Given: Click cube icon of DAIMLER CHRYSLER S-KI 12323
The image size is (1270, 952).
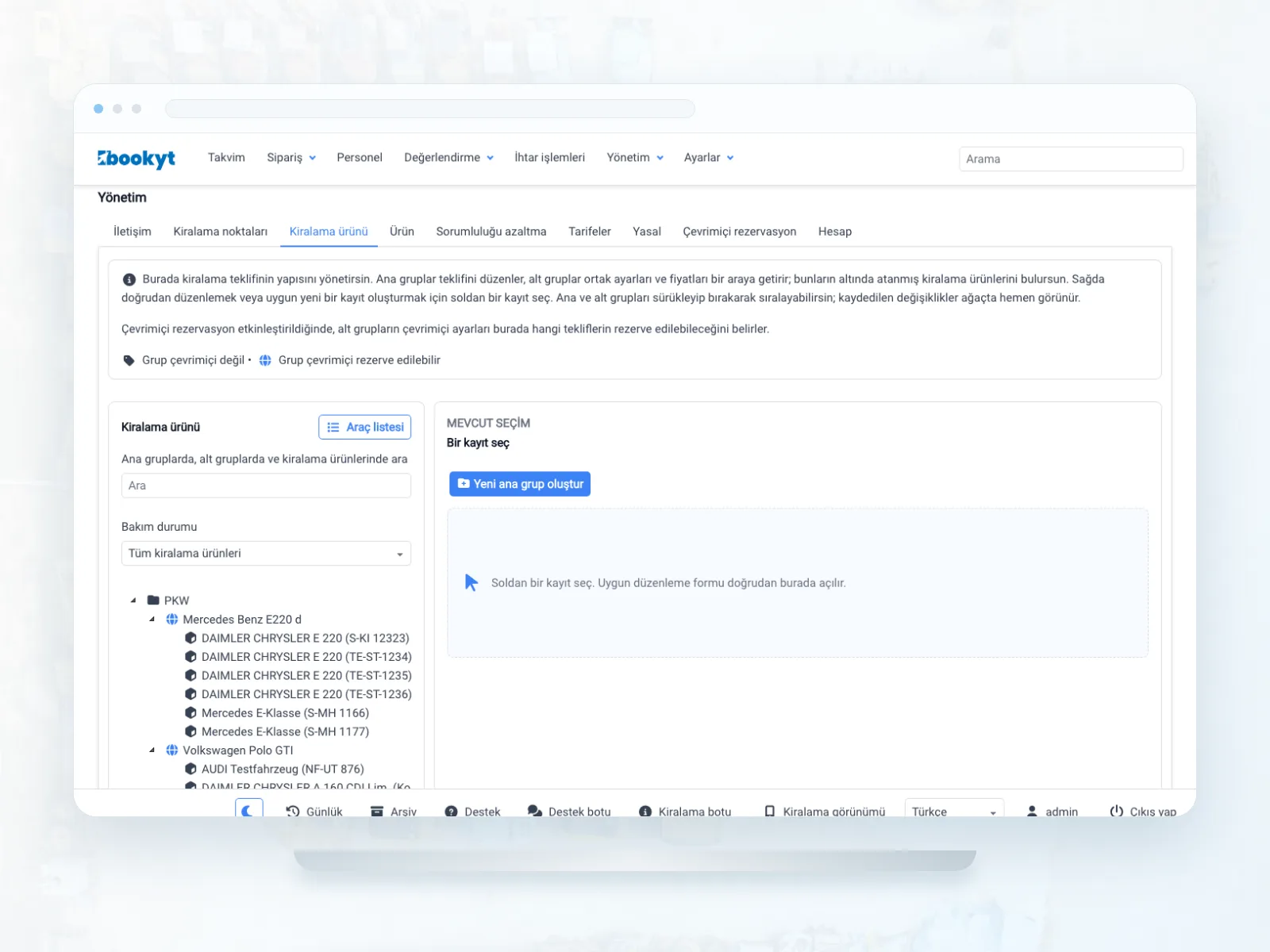Looking at the screenshot, I should click(x=190, y=638).
